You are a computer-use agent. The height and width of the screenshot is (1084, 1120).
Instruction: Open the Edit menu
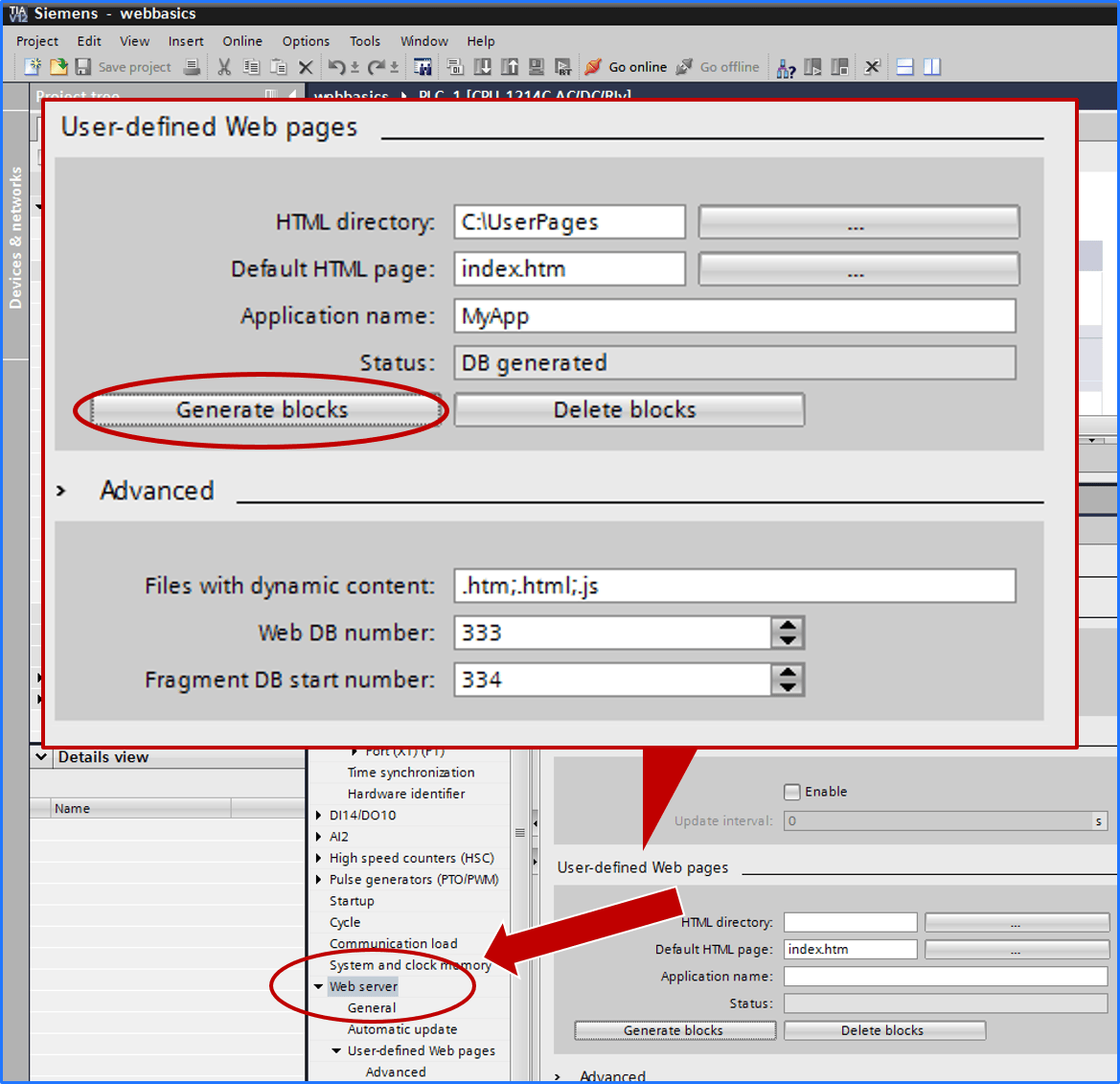point(89,40)
